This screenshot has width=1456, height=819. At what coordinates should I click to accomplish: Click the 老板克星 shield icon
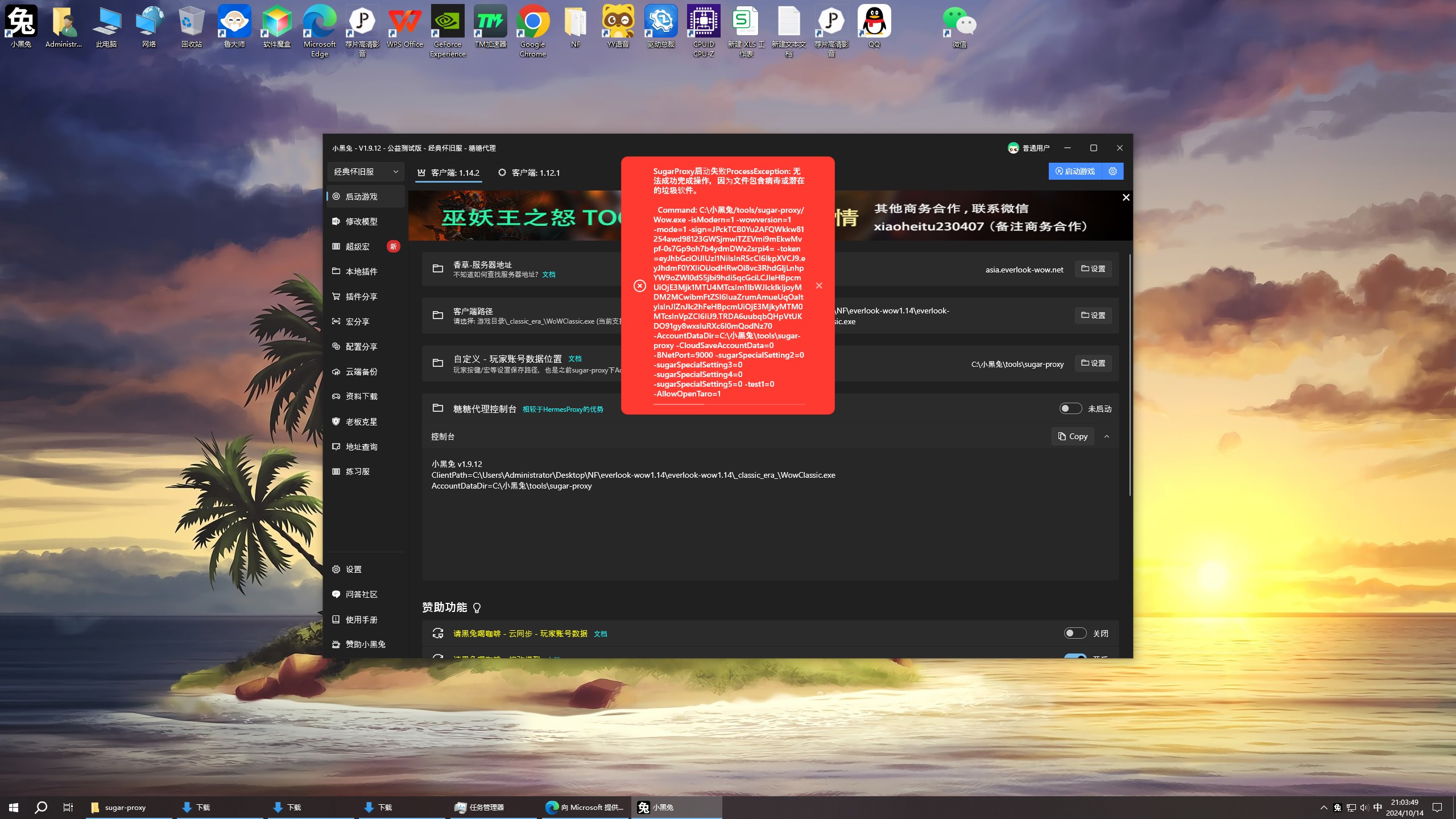[x=336, y=421]
